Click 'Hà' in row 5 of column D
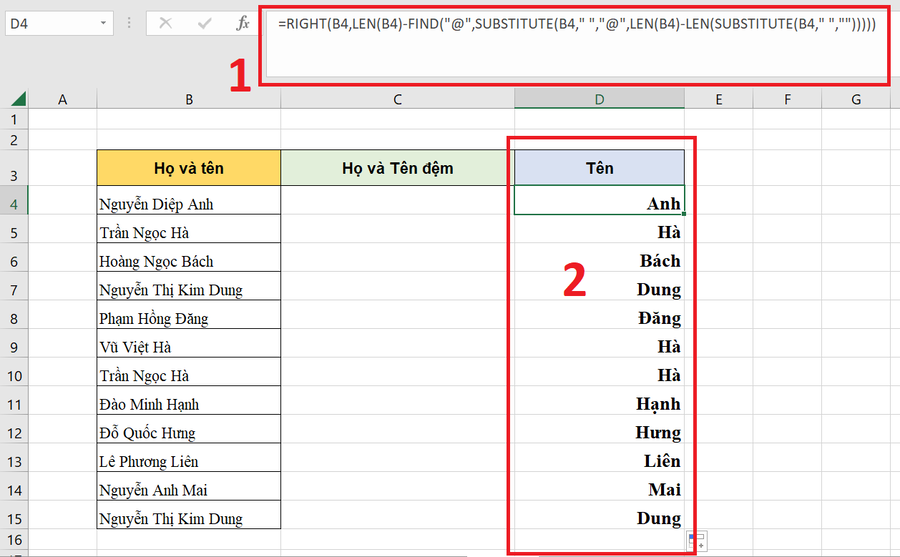The height and width of the screenshot is (557, 900). [x=599, y=229]
